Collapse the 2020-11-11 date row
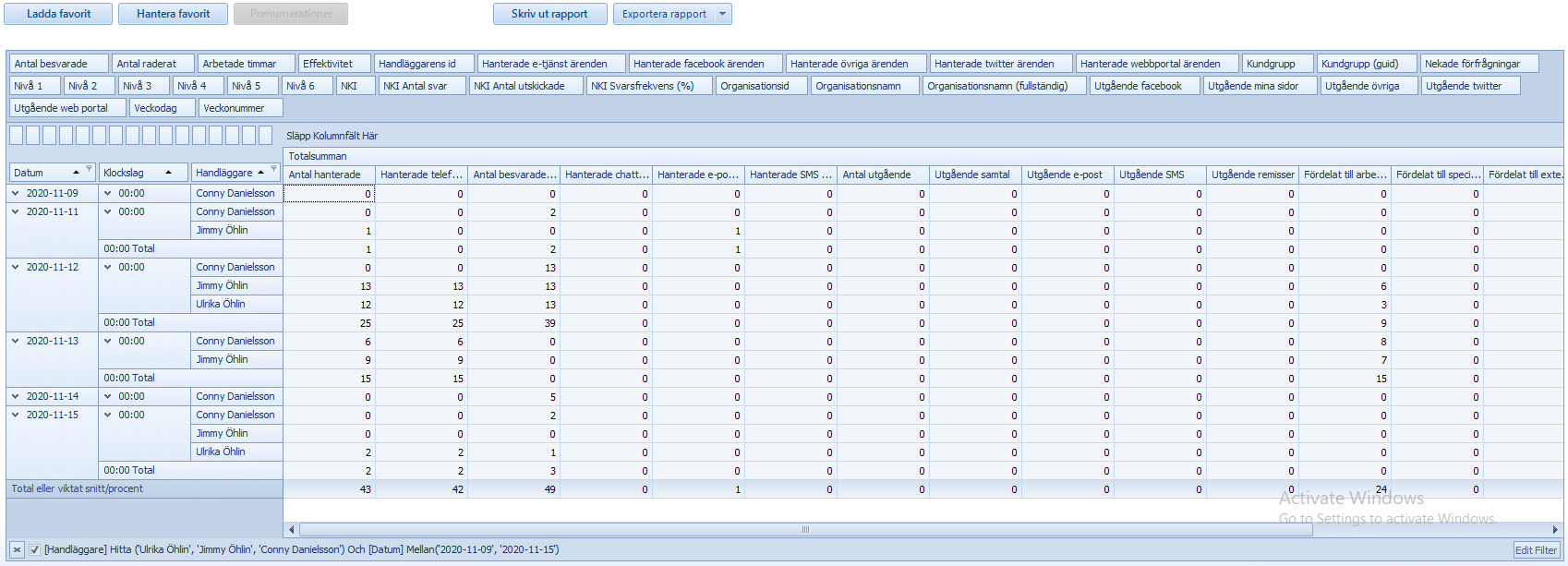The image size is (1568, 566). pos(16,211)
